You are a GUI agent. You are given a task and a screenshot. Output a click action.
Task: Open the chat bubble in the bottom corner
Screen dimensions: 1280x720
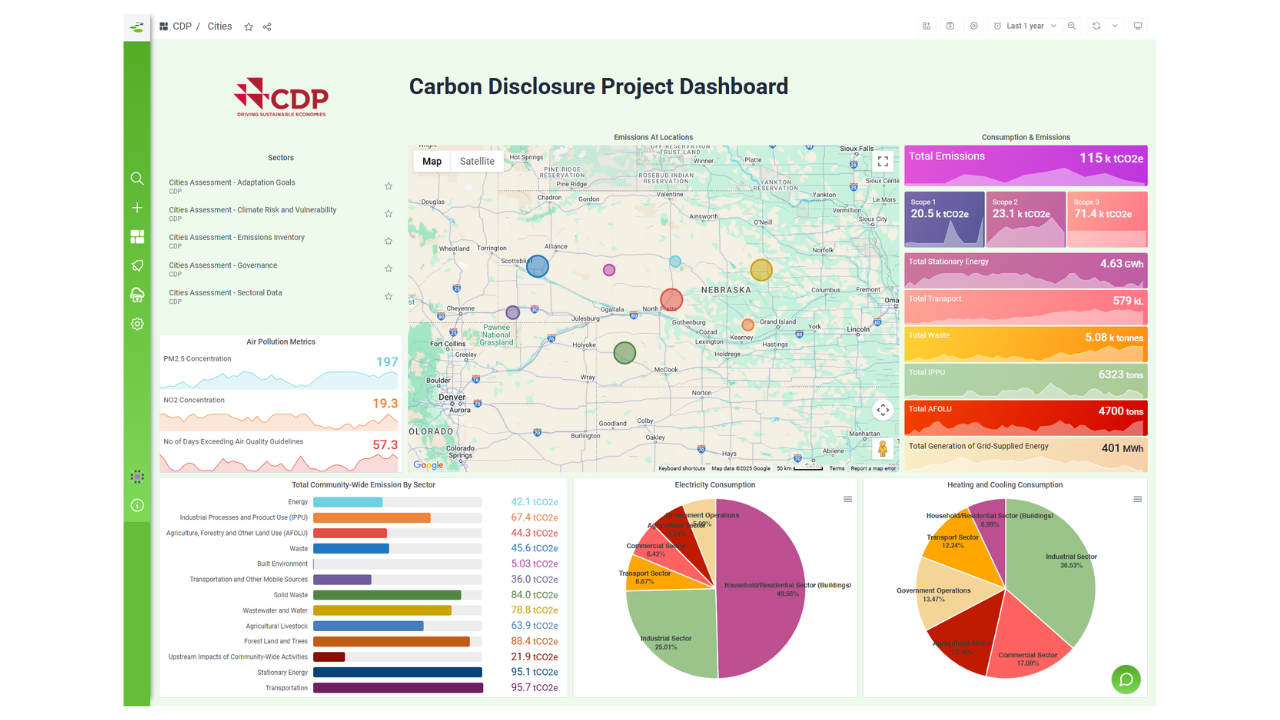(x=1126, y=679)
